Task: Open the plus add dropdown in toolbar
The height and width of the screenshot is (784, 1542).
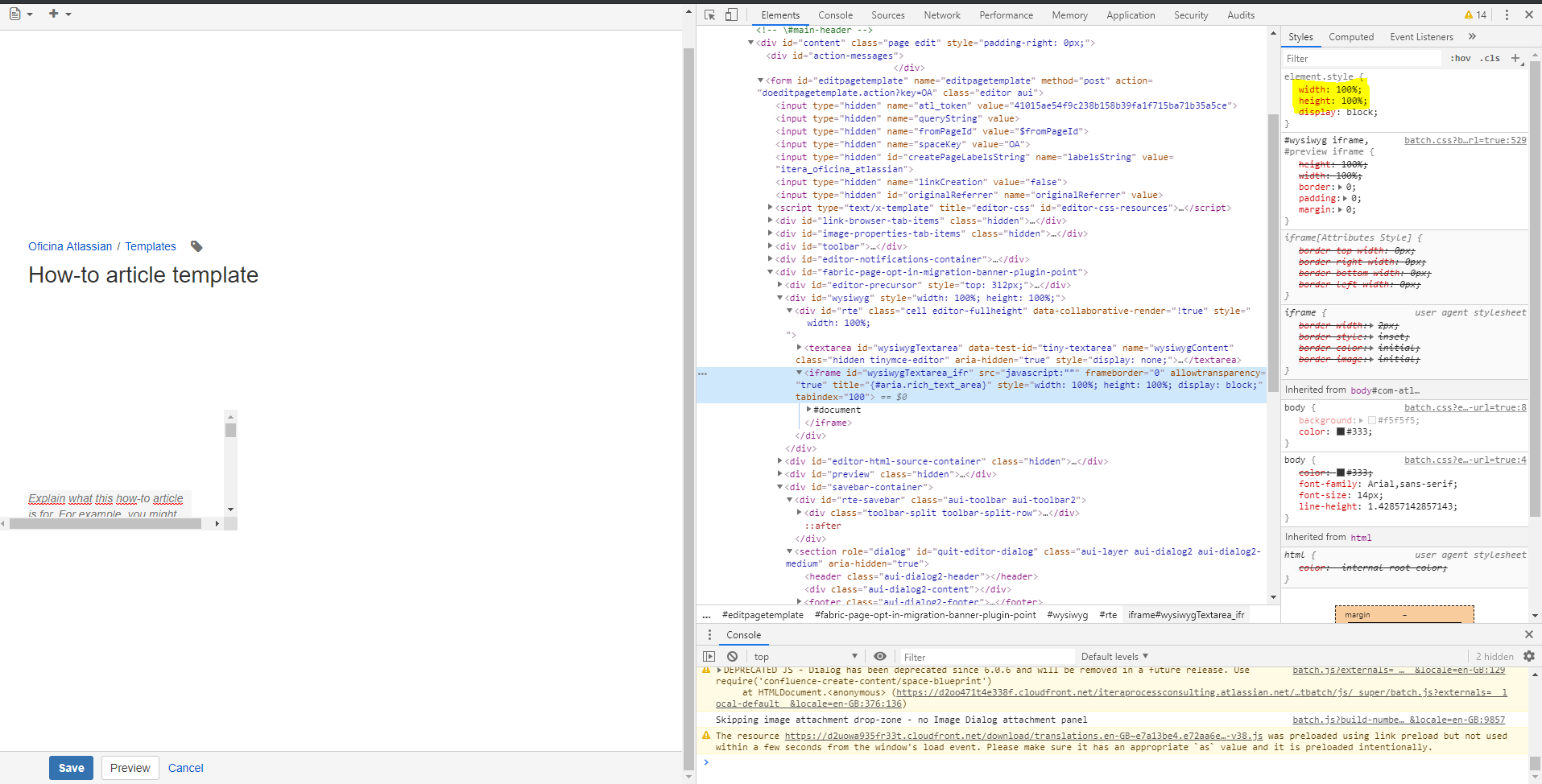Action: [60, 14]
